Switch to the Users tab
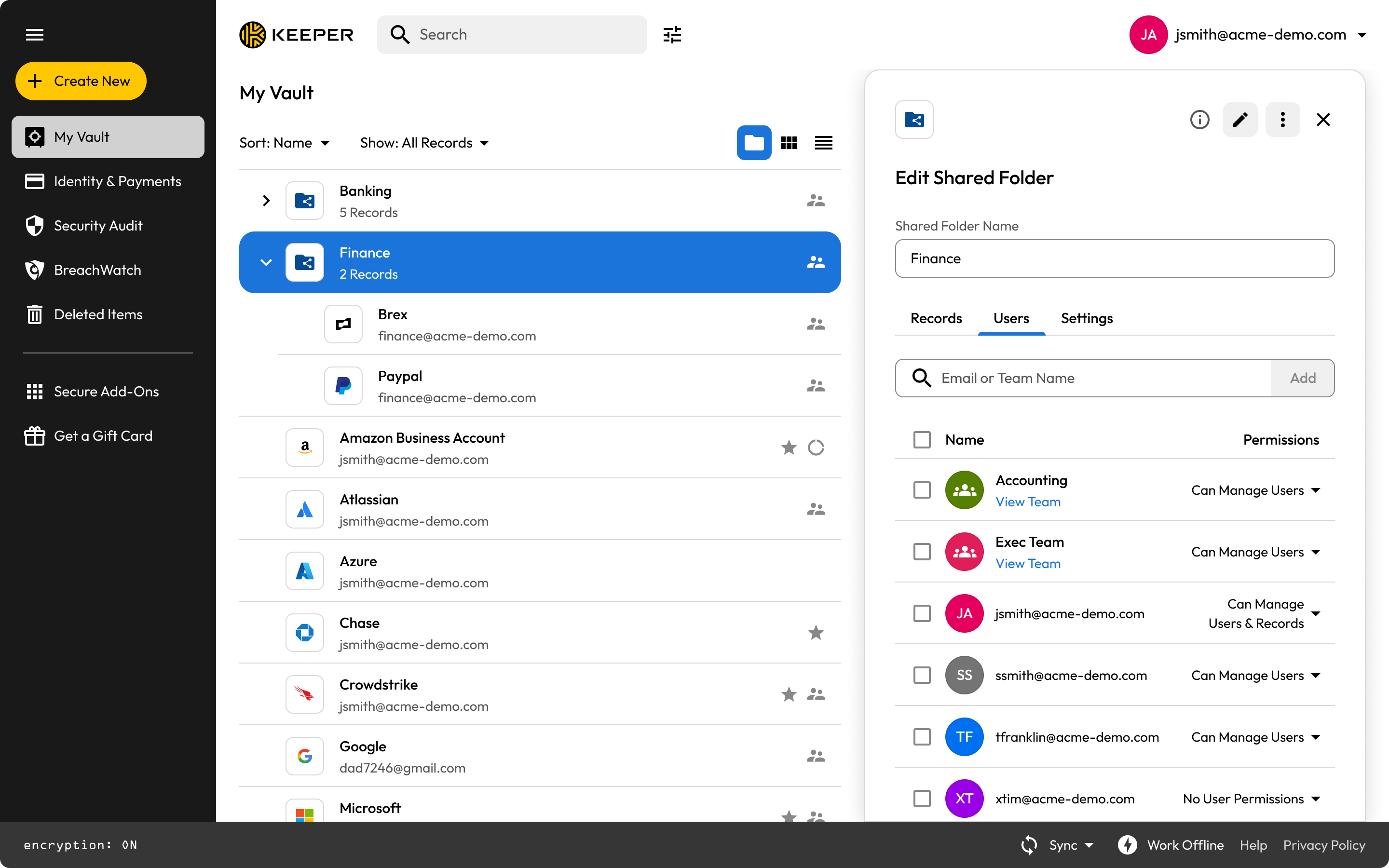Screen dimensions: 1389x868 click(1011, 318)
